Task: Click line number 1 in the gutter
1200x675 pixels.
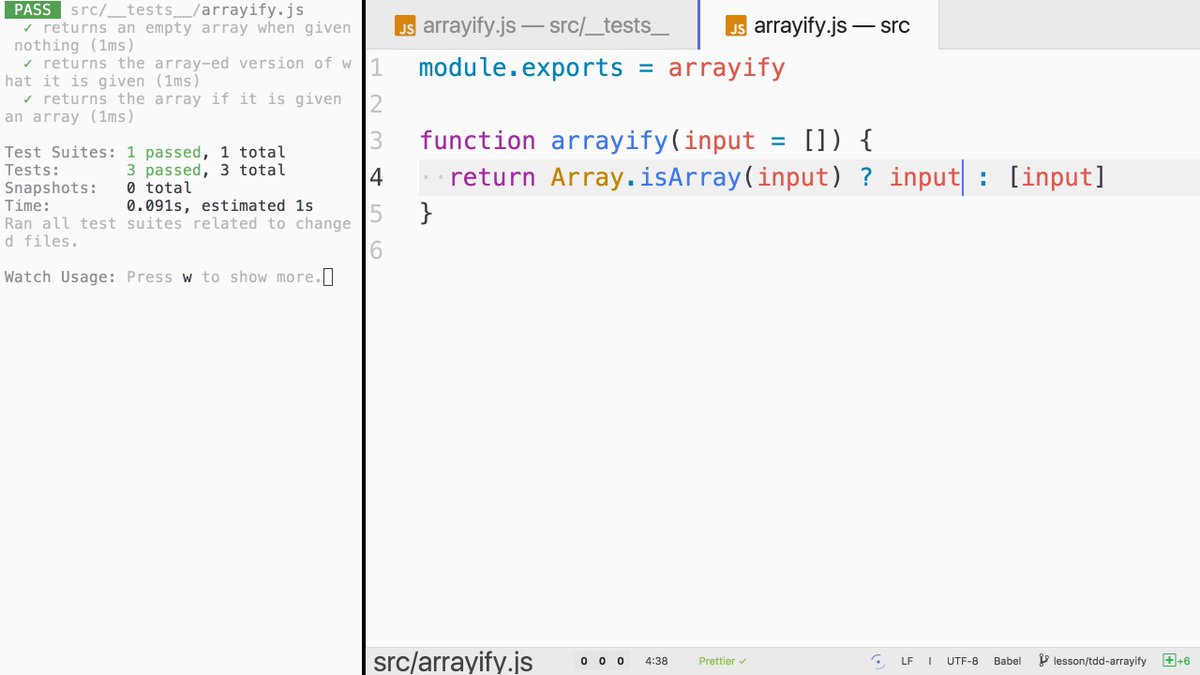Action: [x=376, y=68]
